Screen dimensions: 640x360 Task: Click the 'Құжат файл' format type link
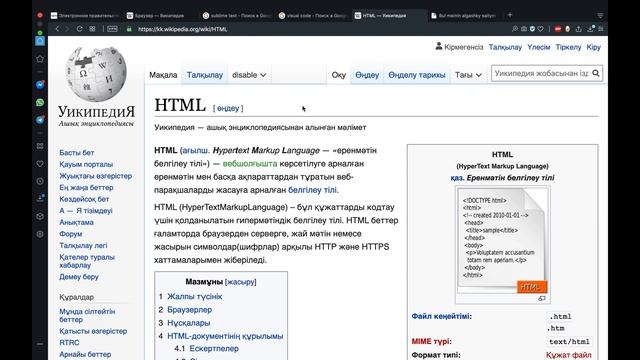click(569, 355)
